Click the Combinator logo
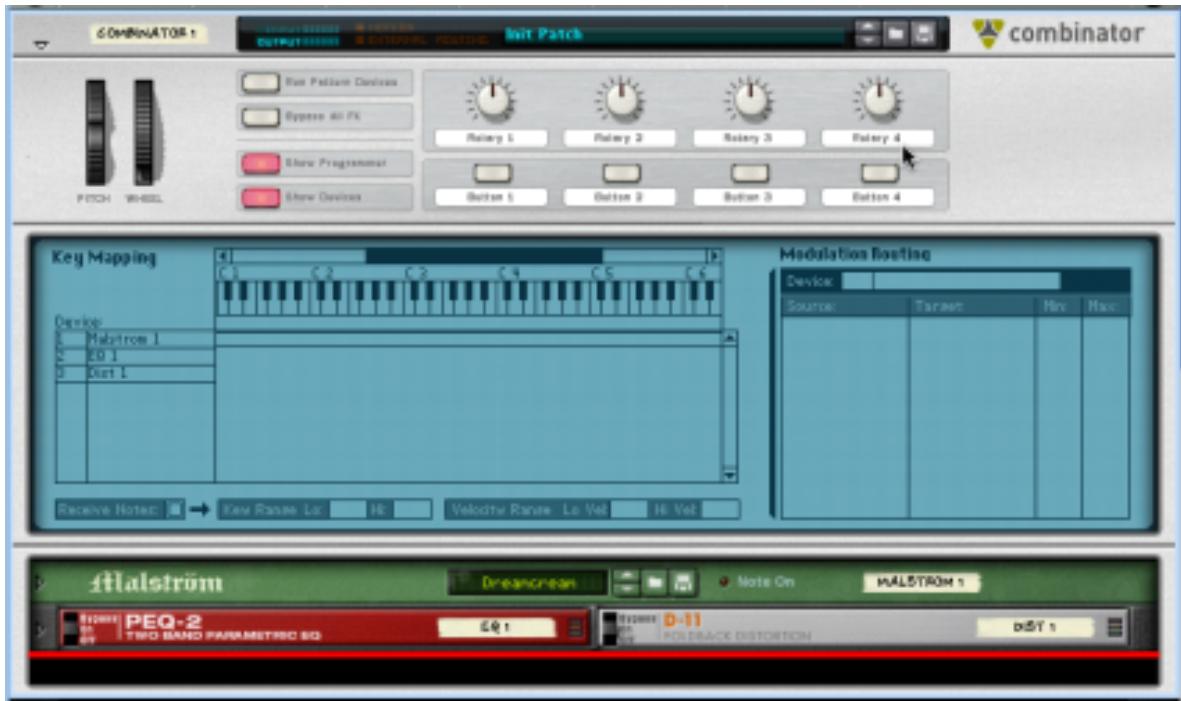 [x=1057, y=33]
